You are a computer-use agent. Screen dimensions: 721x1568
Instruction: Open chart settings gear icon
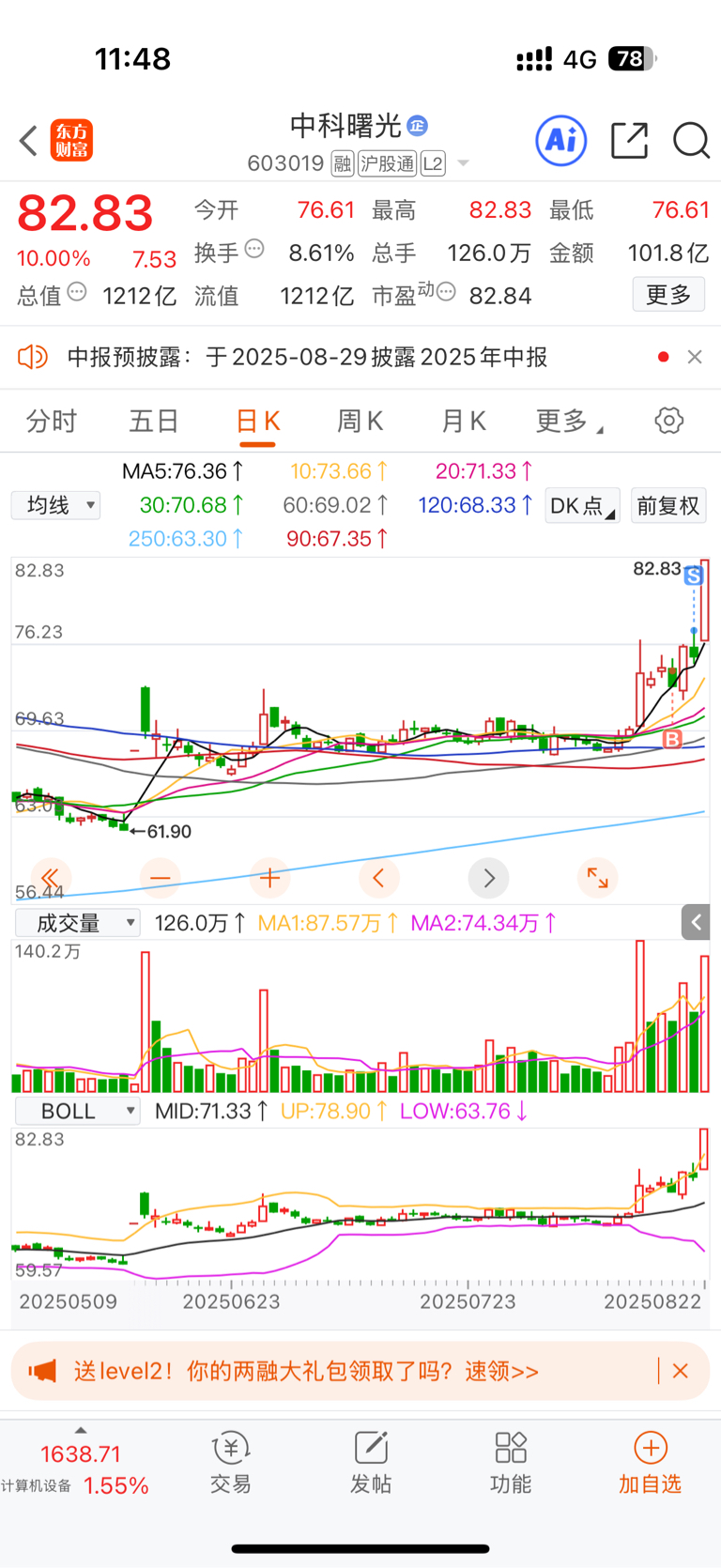669,421
